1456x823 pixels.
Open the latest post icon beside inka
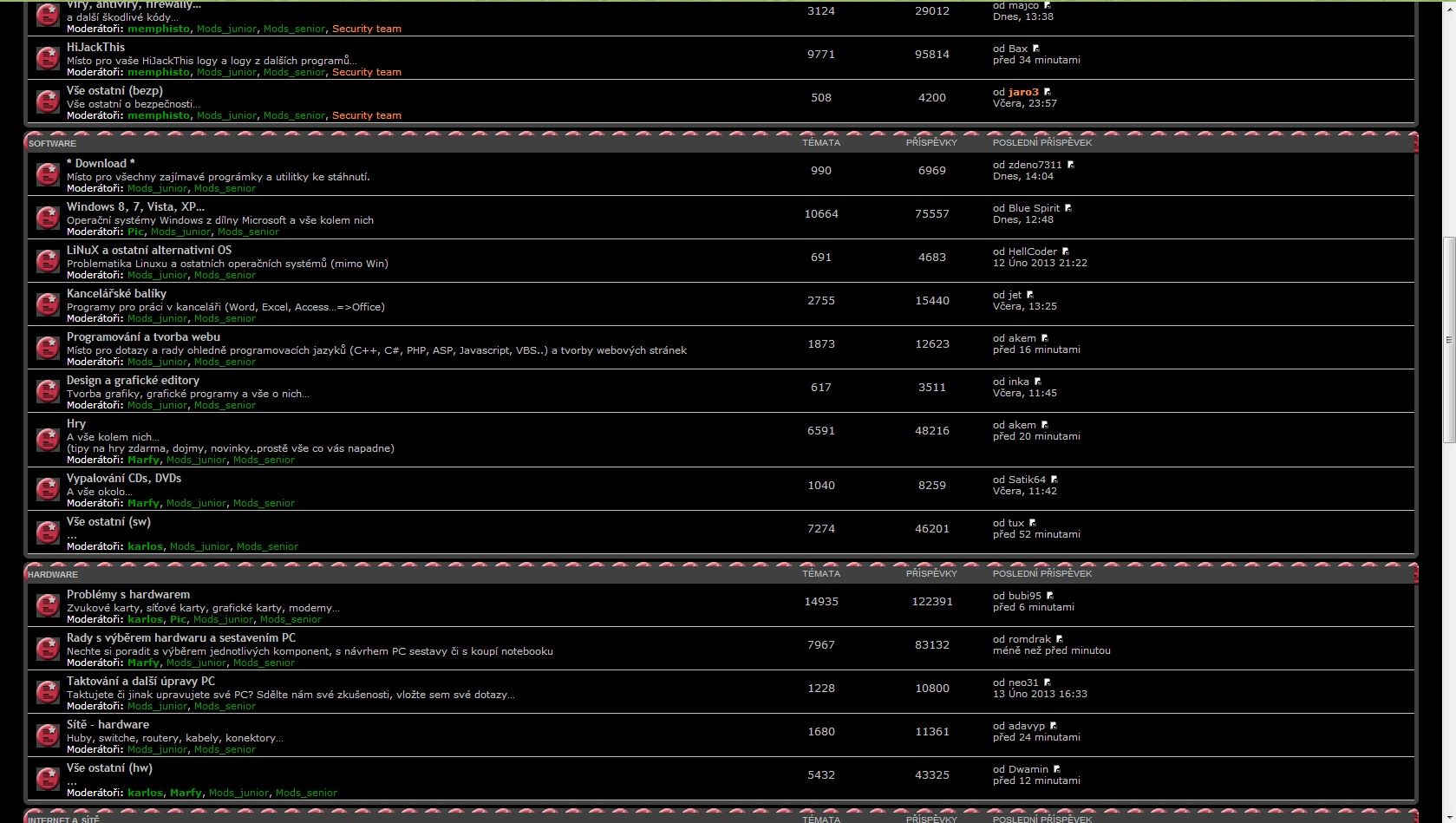tap(1038, 382)
